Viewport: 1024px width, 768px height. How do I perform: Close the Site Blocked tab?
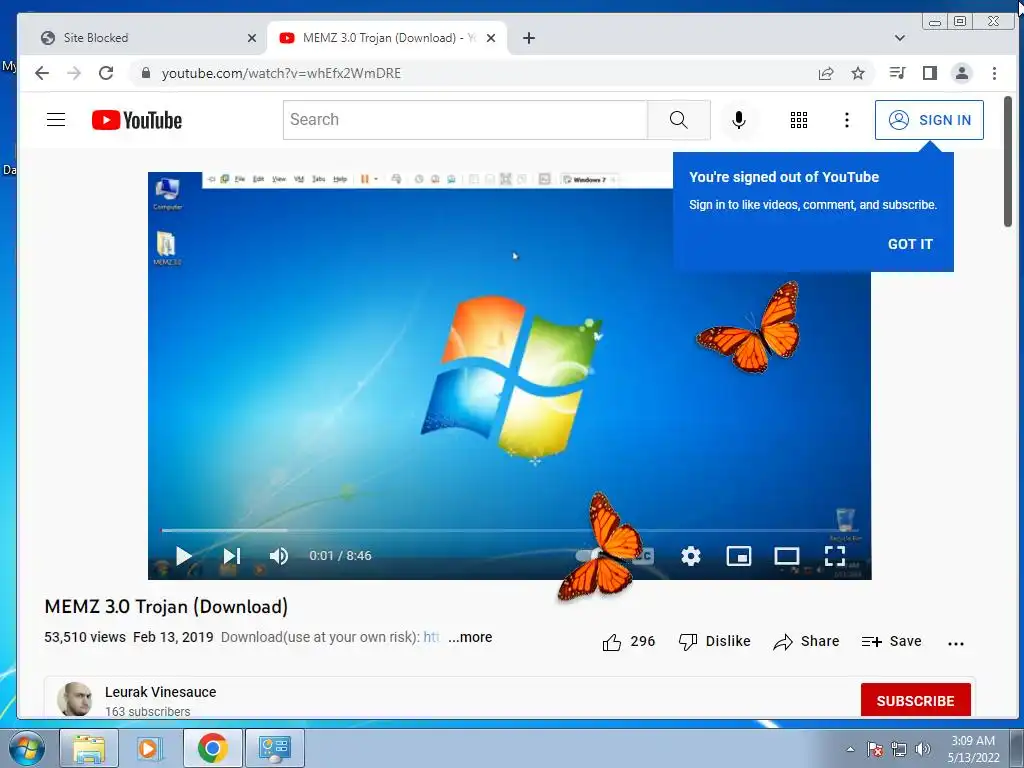pos(251,38)
